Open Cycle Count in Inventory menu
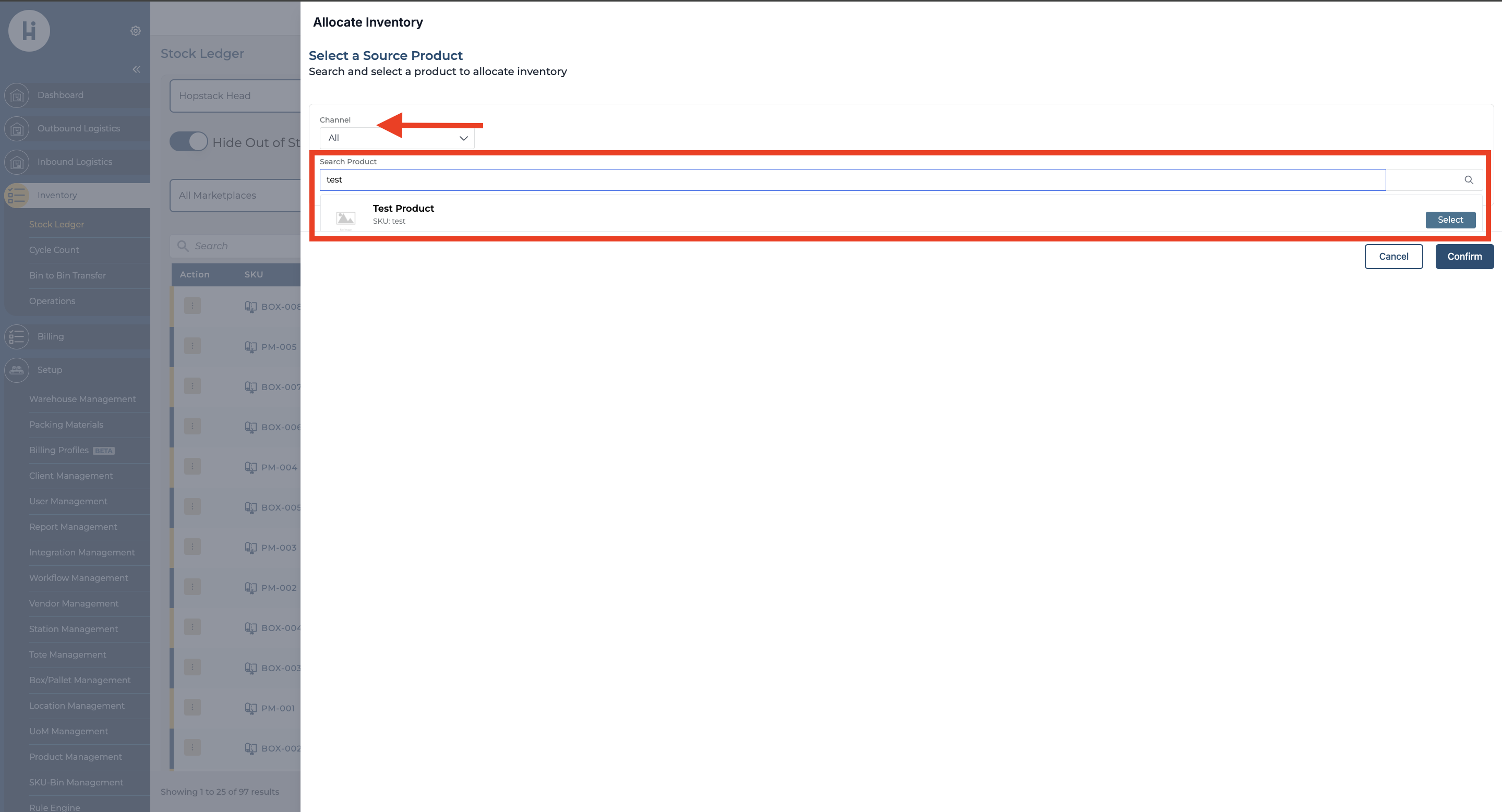1502x812 pixels. 54,249
